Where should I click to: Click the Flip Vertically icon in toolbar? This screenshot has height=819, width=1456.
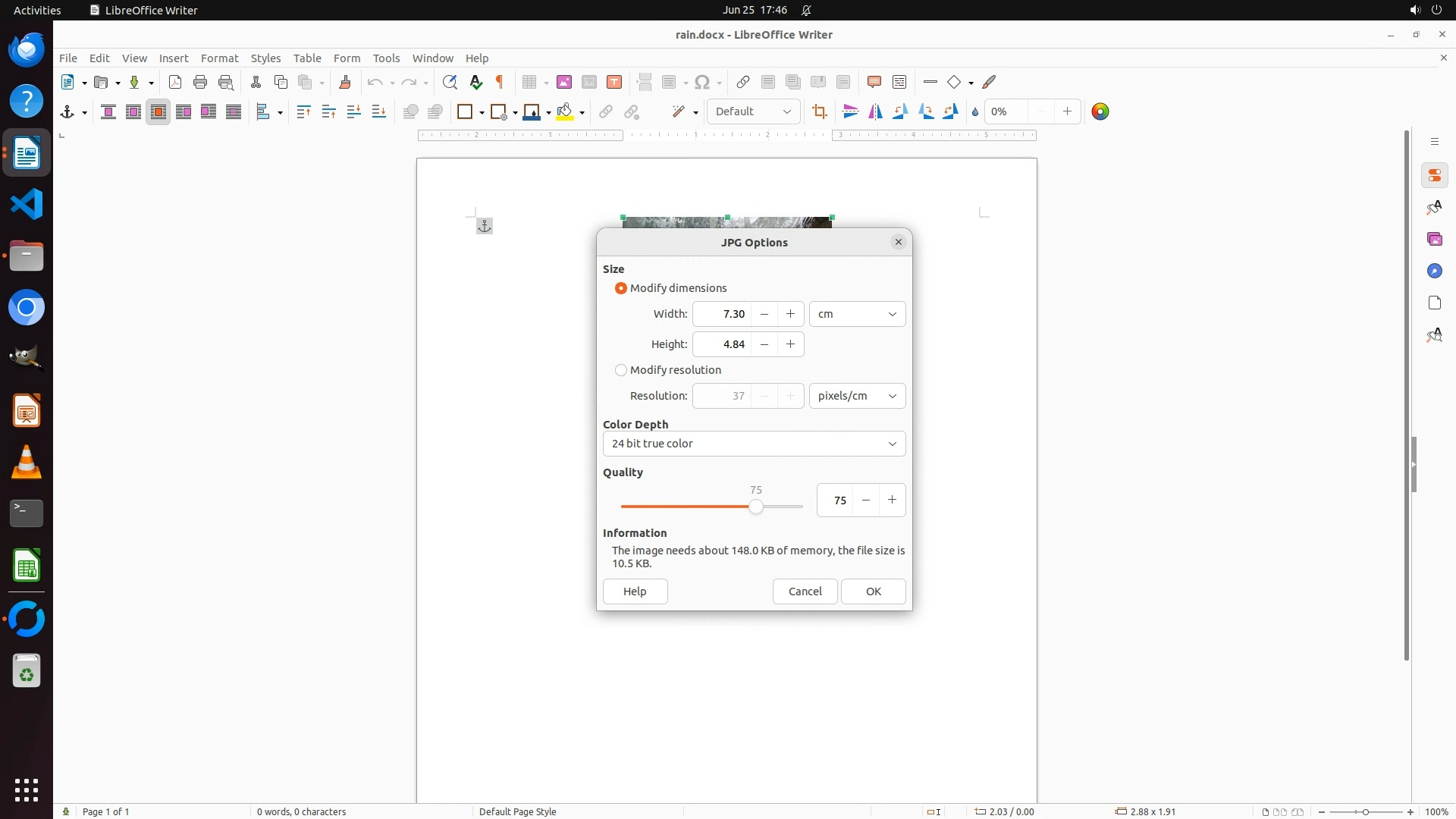pos(850,111)
